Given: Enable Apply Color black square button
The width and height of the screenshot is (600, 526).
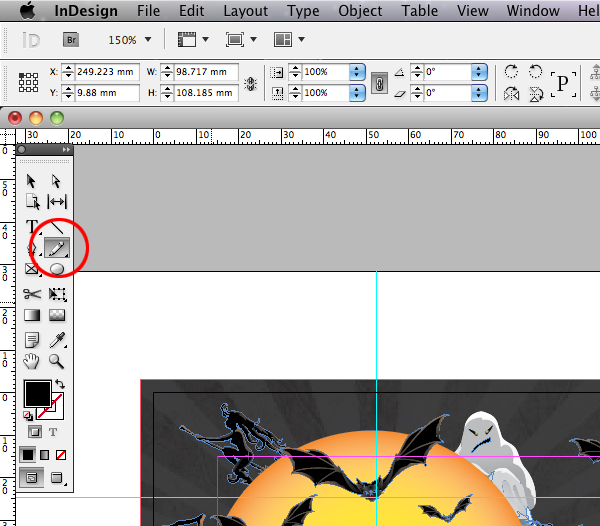Looking at the screenshot, I should point(28,455).
